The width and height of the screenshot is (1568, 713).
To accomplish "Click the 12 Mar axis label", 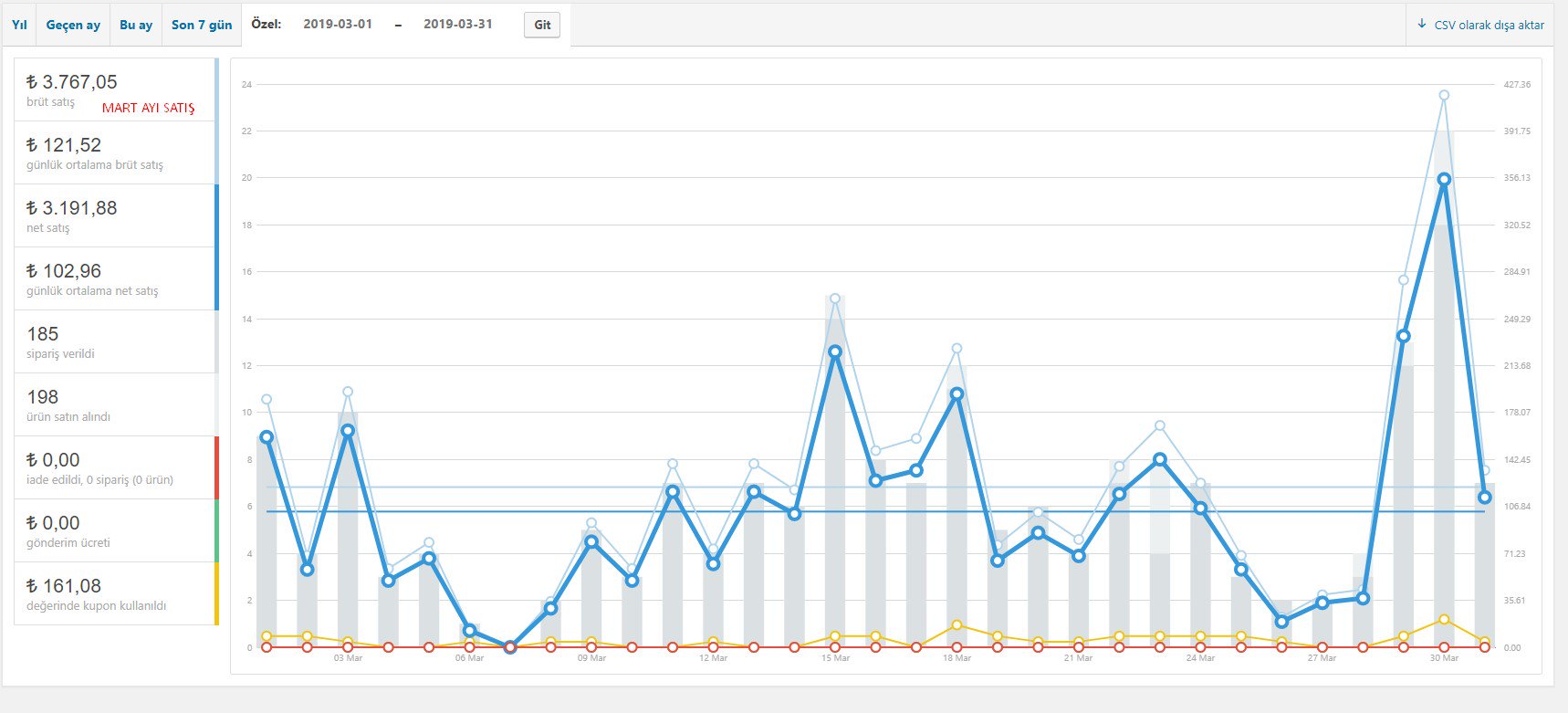I will click(x=713, y=658).
